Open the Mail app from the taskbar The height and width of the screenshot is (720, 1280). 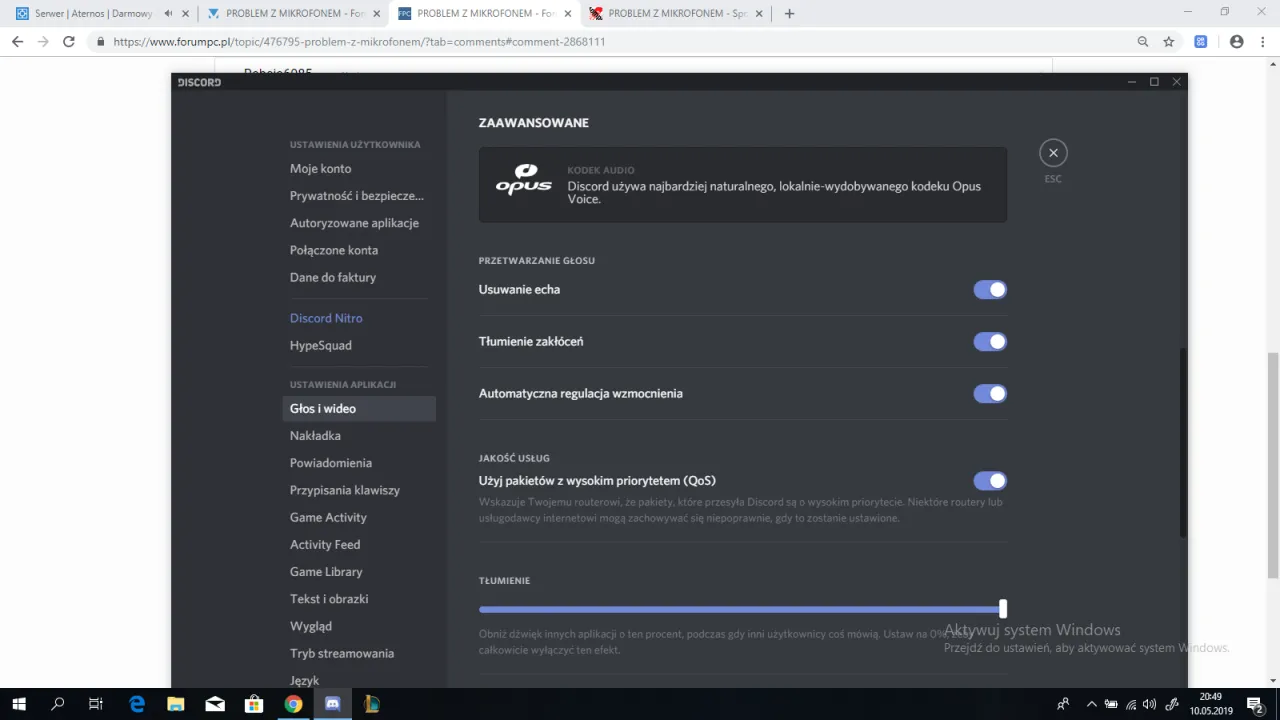click(215, 704)
